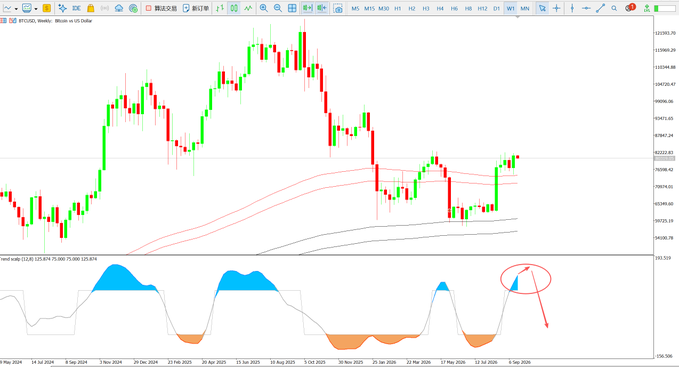The height and width of the screenshot is (367, 679).
Task: Click the '3 Nov 2024' date axis label
Action: pyautogui.click(x=111, y=362)
